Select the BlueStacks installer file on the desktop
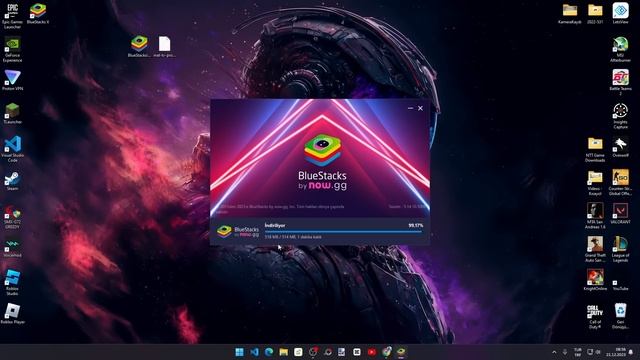640x360 pixels. 139,47
